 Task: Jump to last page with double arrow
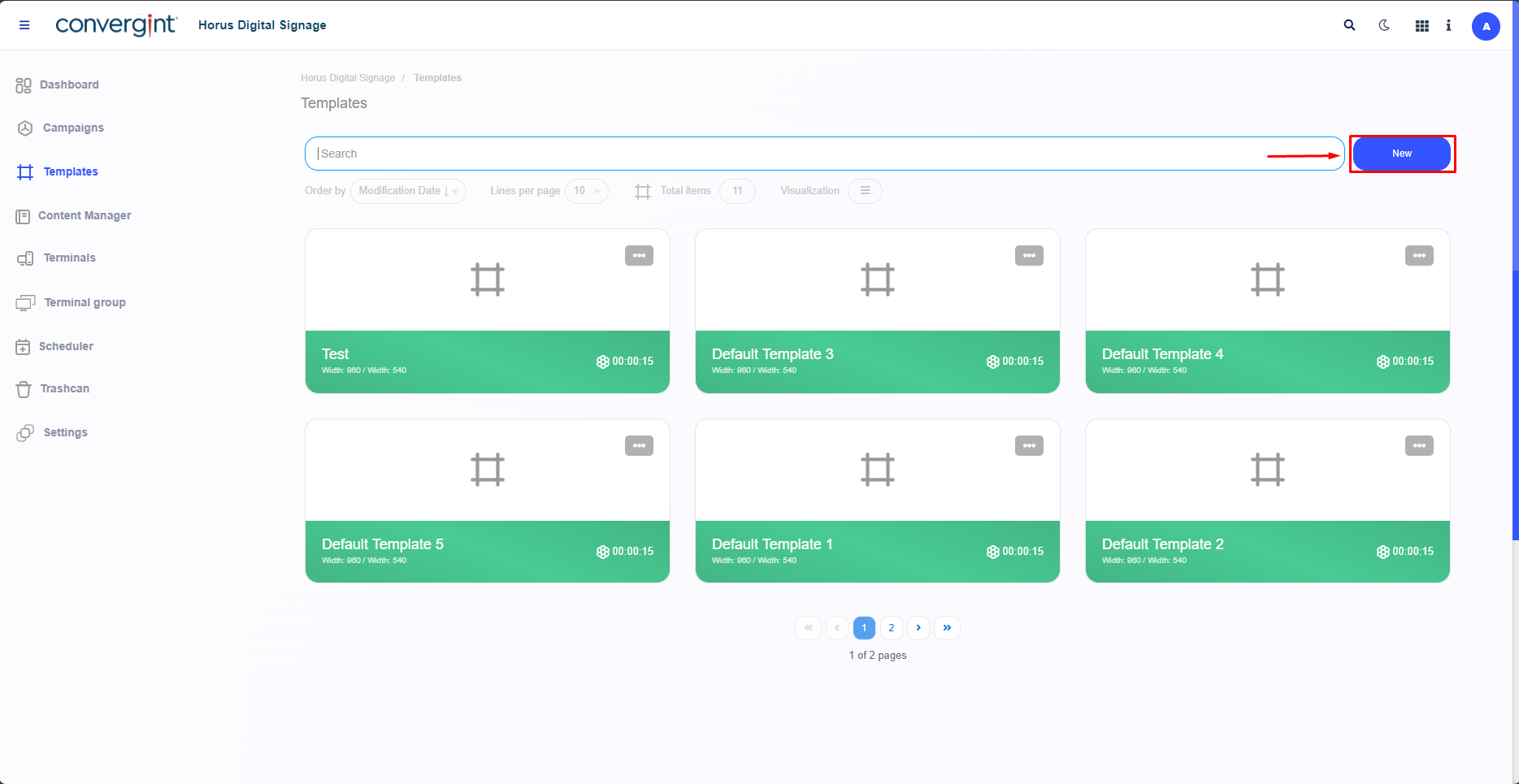pyautogui.click(x=947, y=628)
